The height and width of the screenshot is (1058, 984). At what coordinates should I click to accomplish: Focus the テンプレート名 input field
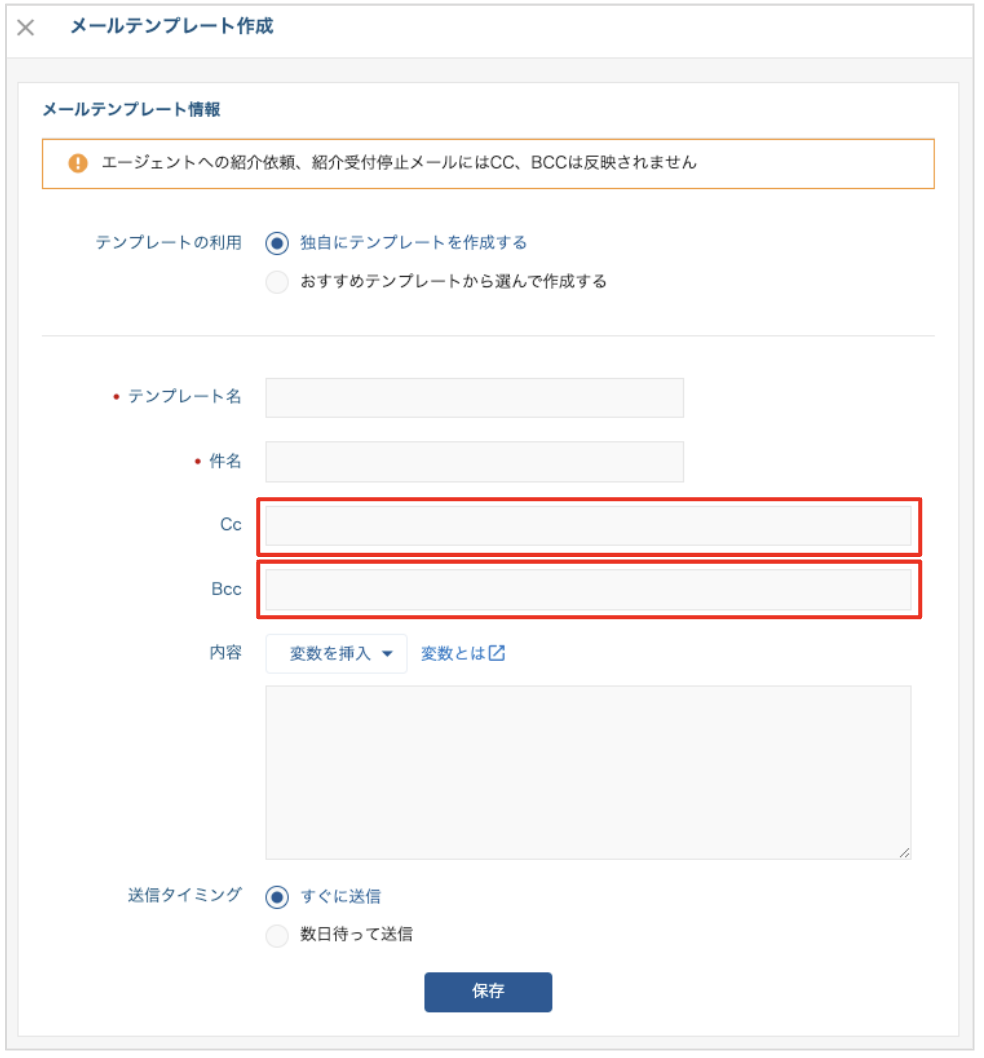point(474,398)
